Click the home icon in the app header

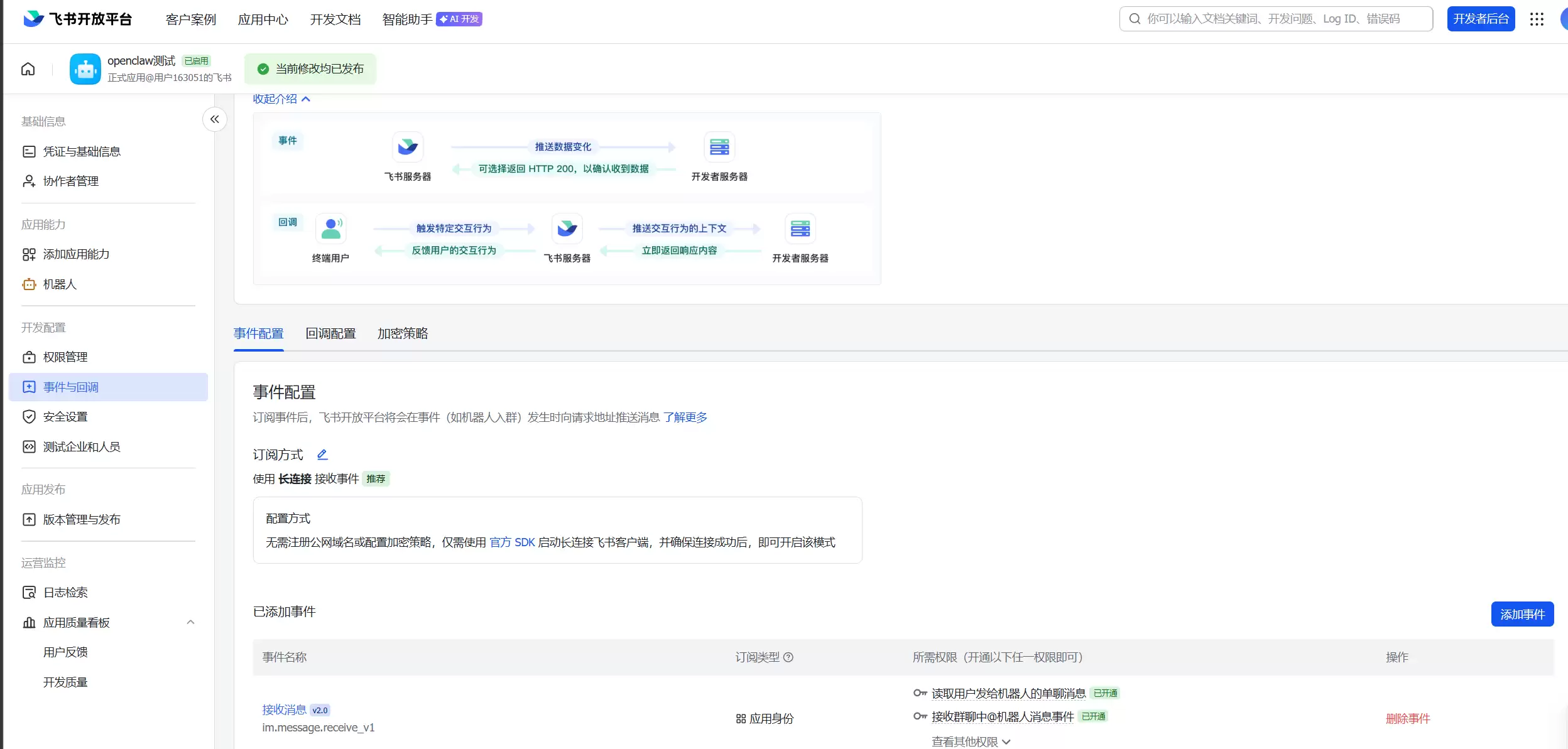(28, 69)
